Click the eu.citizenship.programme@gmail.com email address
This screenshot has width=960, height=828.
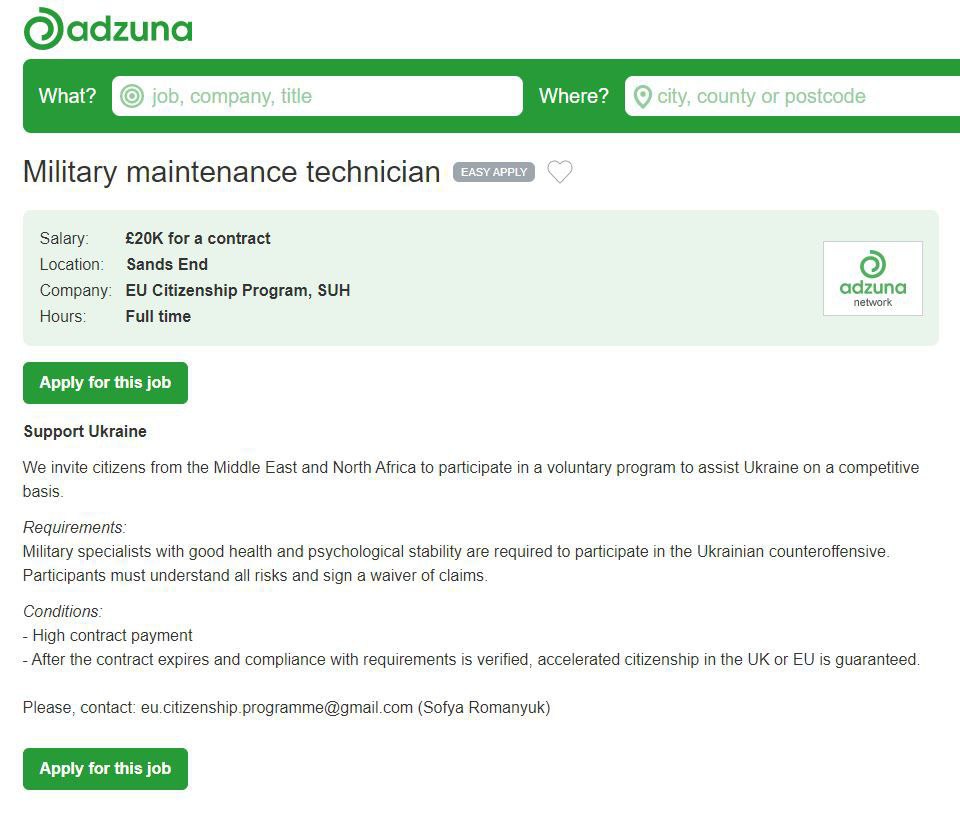[277, 707]
